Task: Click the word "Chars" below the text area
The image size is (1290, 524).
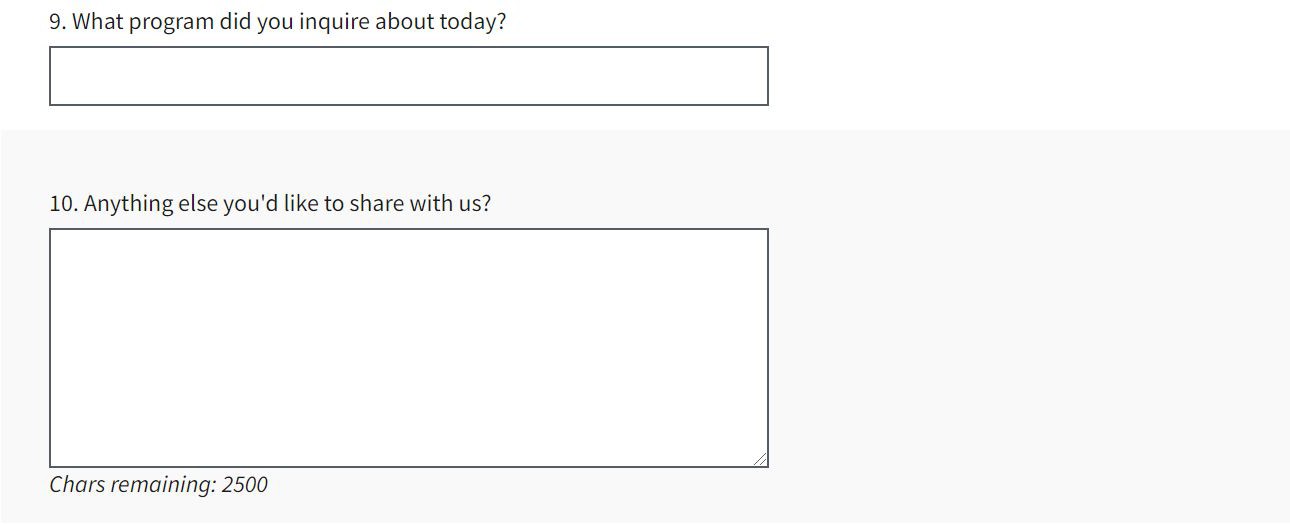Action: (x=76, y=485)
